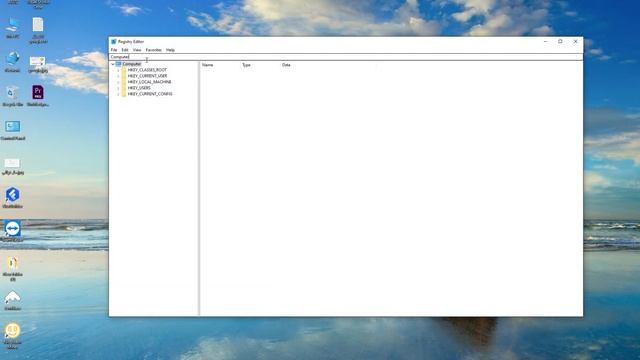Click the folder icon beside HKEY_CURRENT_USER

[x=124, y=76]
